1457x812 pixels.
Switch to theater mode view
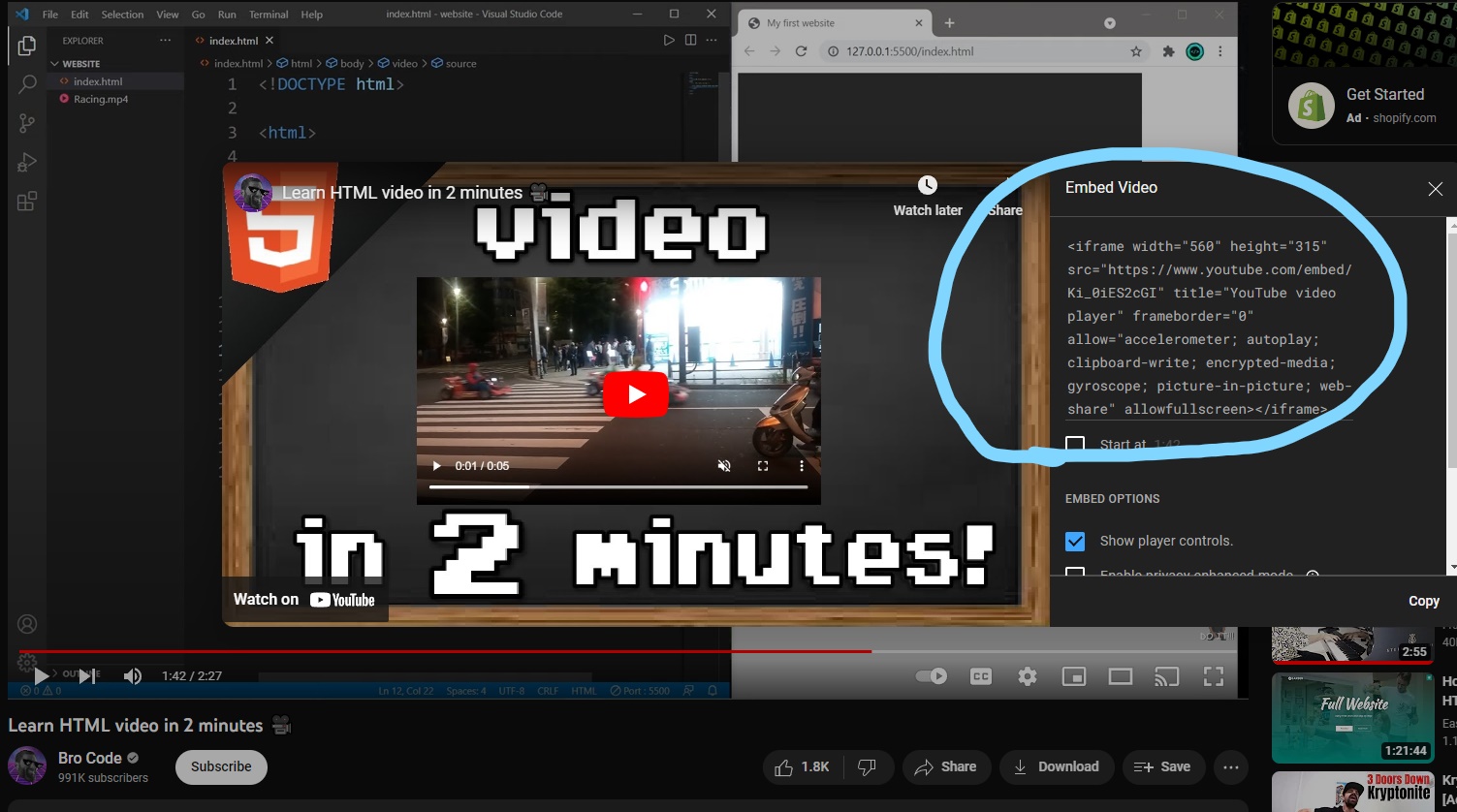[1121, 676]
